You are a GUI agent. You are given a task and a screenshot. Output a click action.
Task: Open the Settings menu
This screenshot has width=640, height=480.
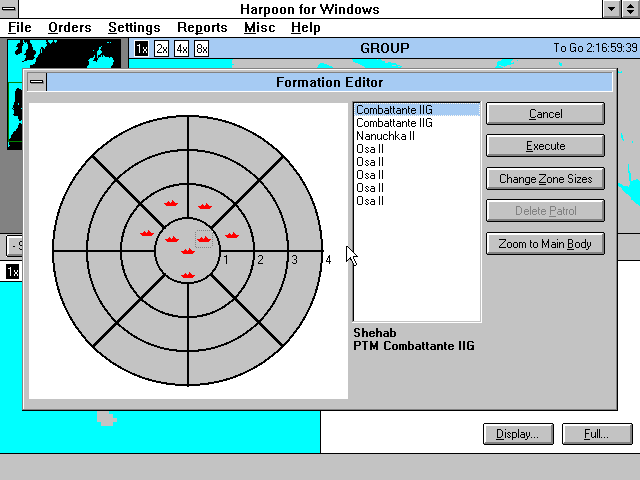coord(134,28)
